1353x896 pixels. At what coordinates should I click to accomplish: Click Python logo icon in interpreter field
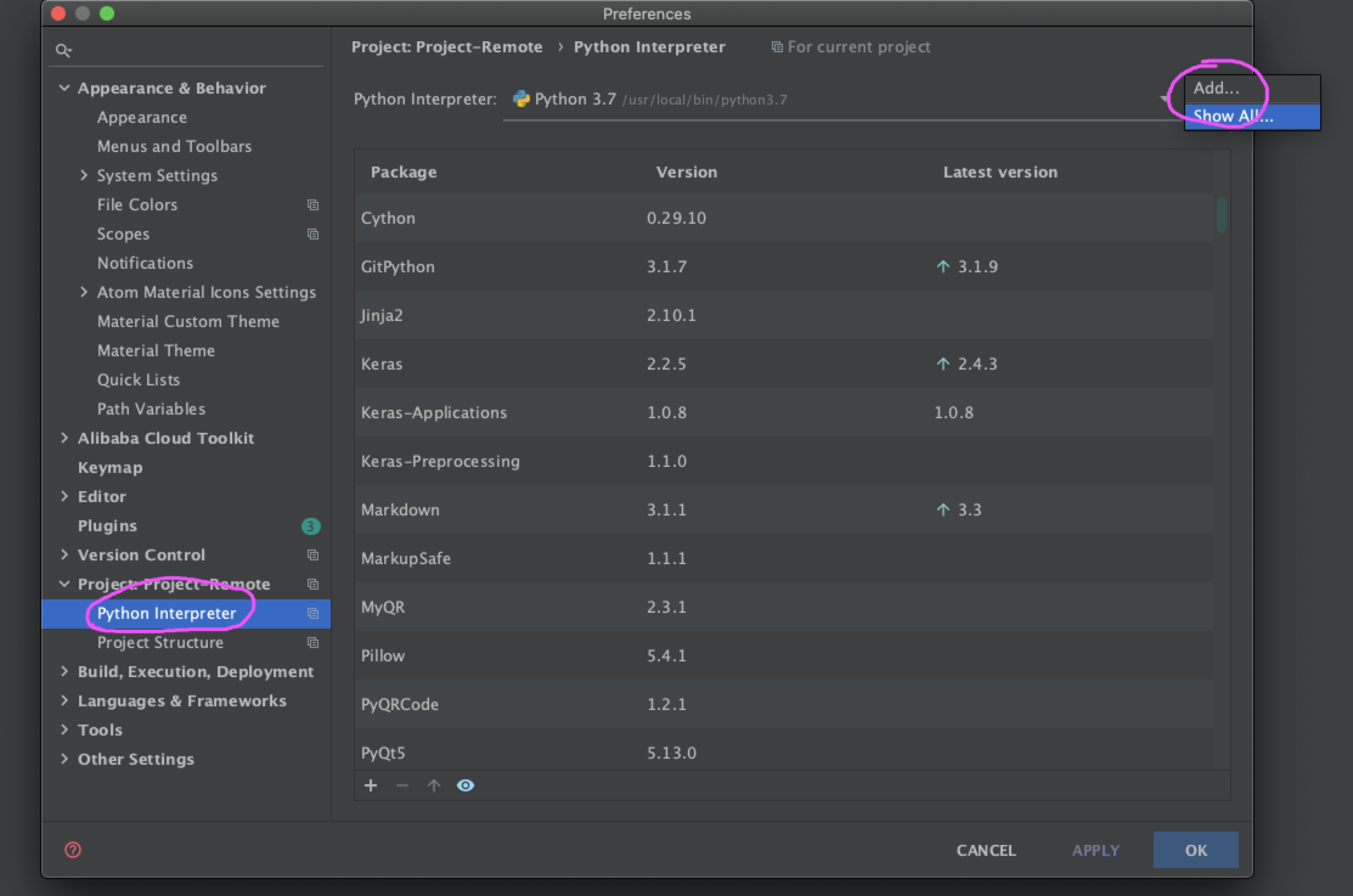pyautogui.click(x=521, y=99)
